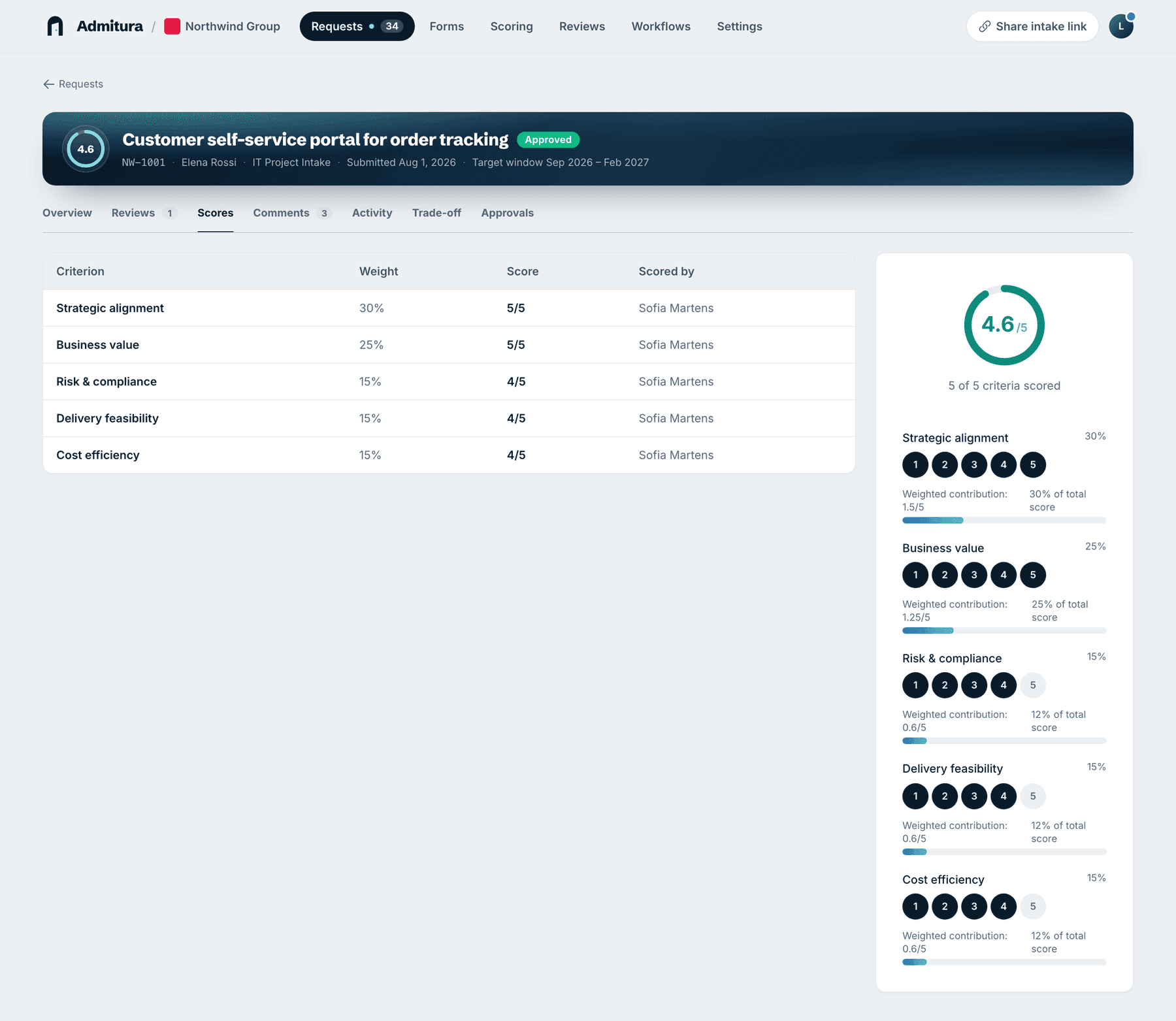1176x1021 pixels.
Task: Set Cost efficiency score to 1
Action: coord(915,906)
